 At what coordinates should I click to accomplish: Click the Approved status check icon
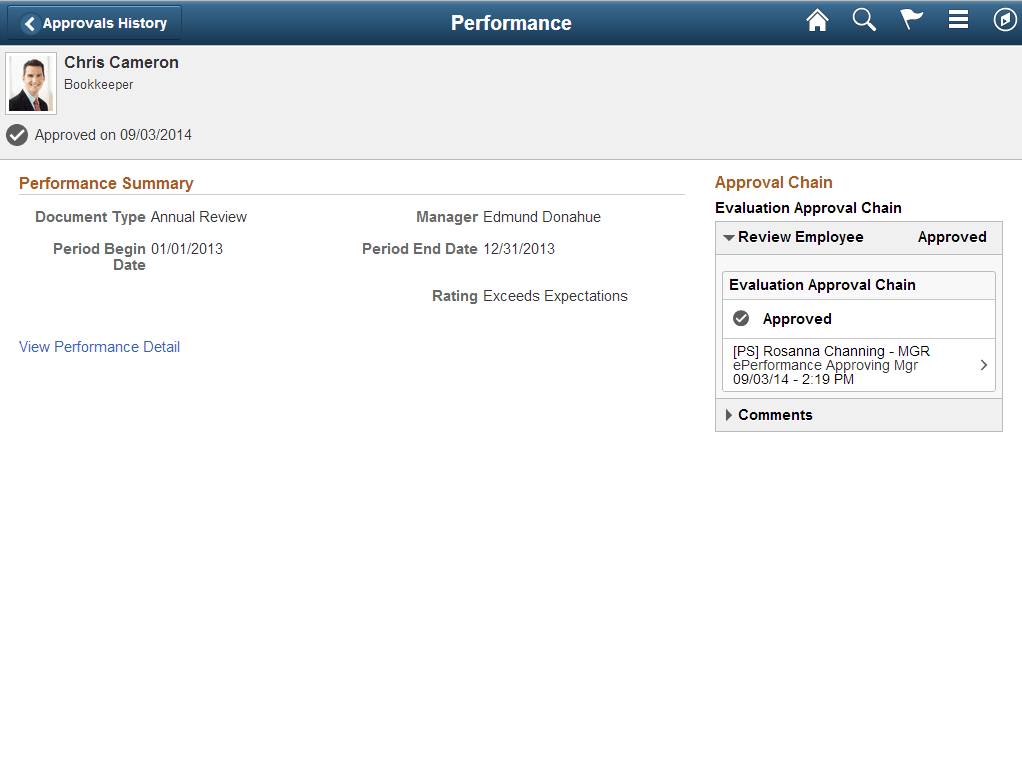click(17, 135)
